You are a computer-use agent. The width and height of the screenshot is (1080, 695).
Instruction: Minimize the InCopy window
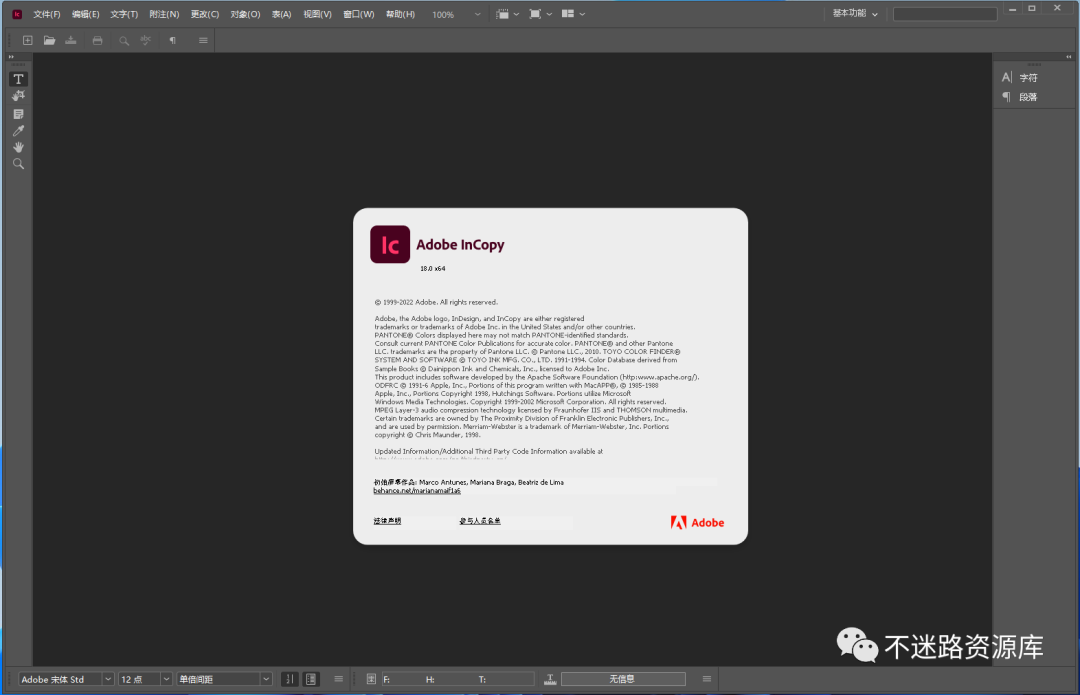tap(1012, 9)
